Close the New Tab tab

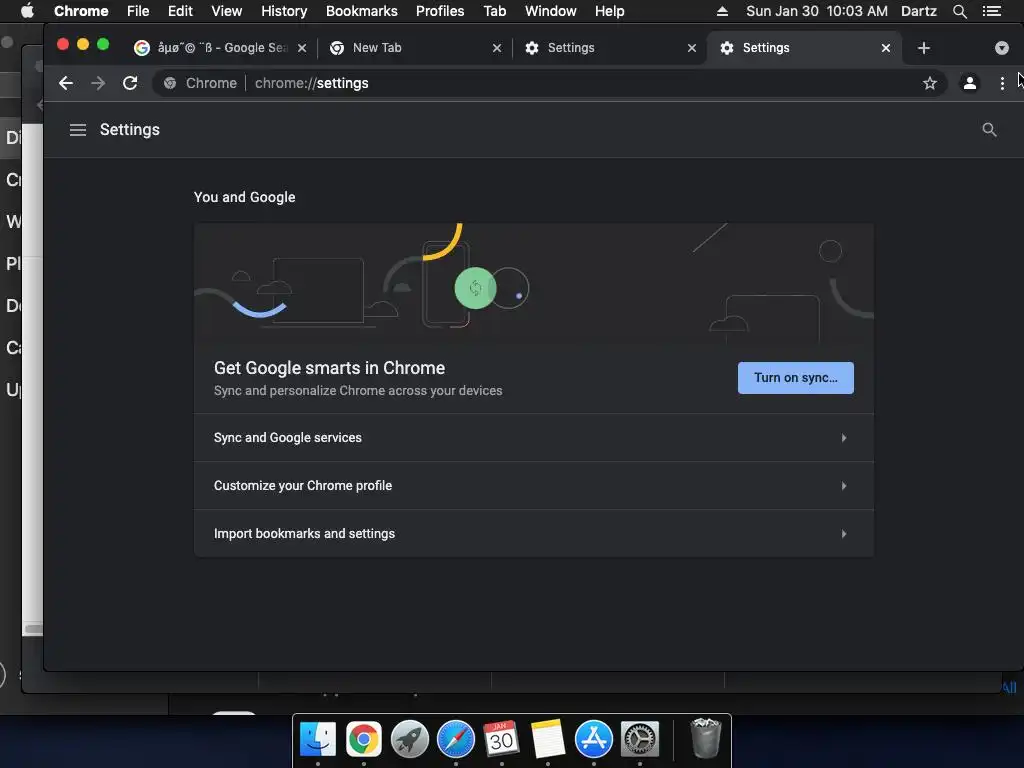(x=497, y=48)
